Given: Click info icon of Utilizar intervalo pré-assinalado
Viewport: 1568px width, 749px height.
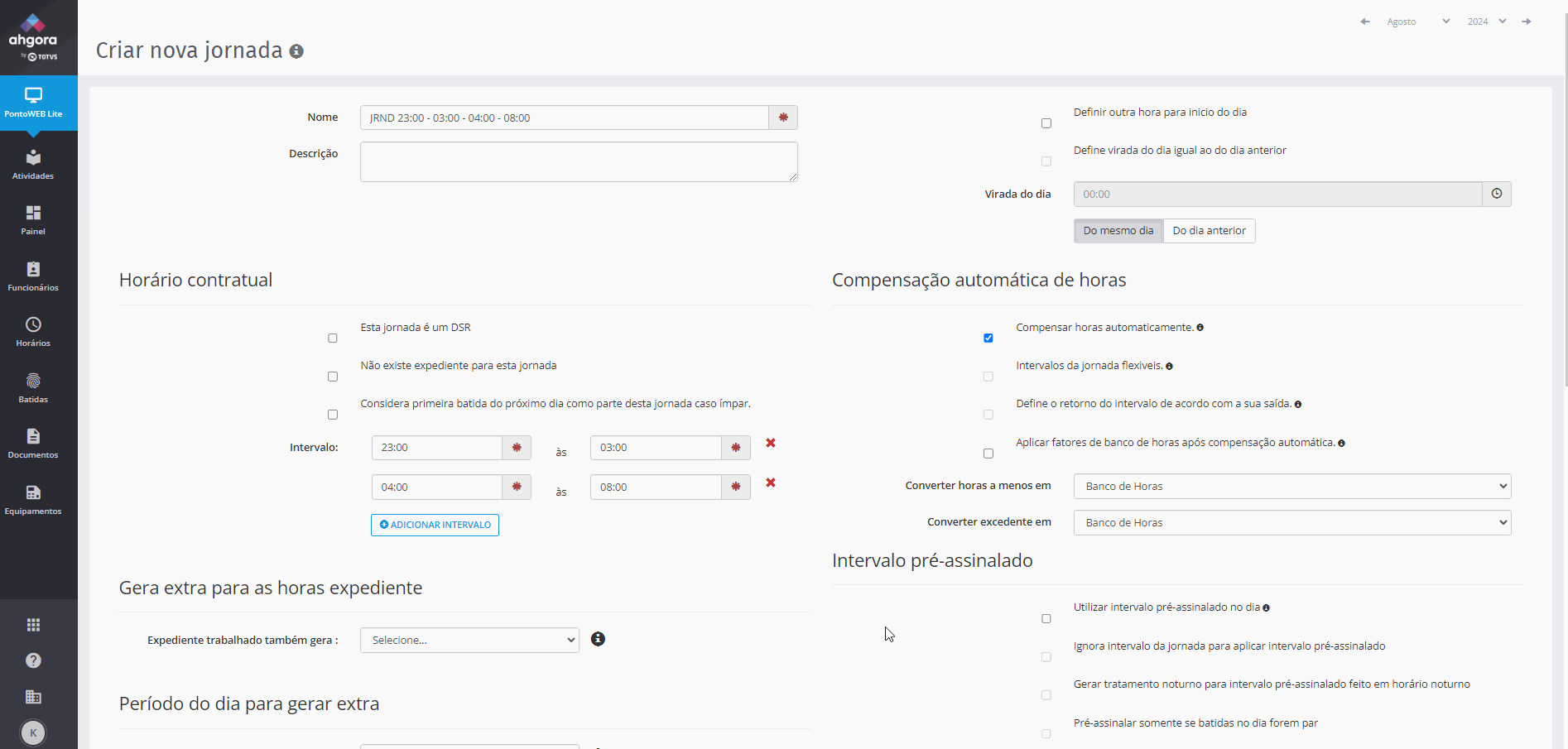Looking at the screenshot, I should pos(1266,607).
